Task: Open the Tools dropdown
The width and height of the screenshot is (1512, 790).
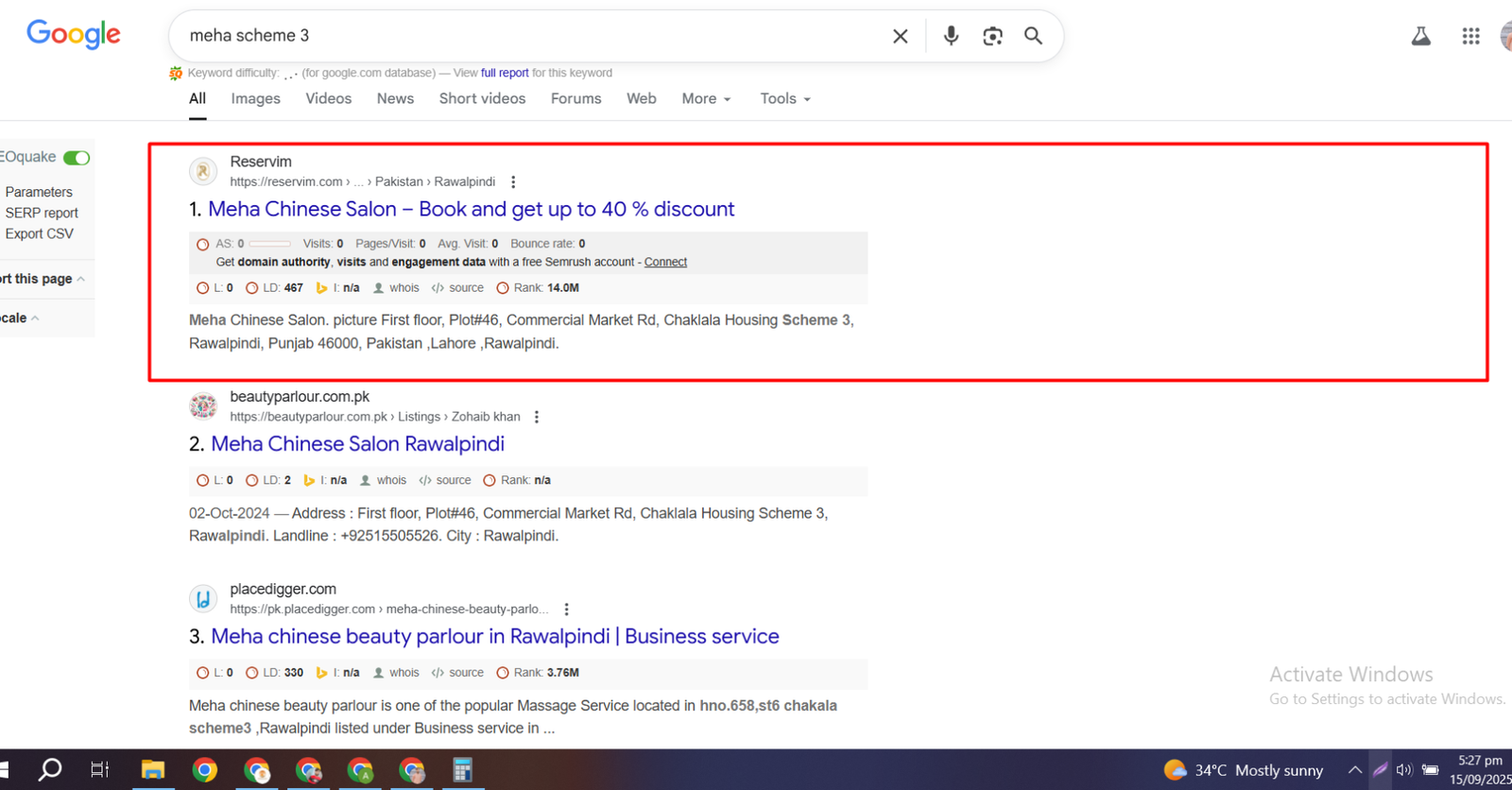Action: click(x=784, y=98)
